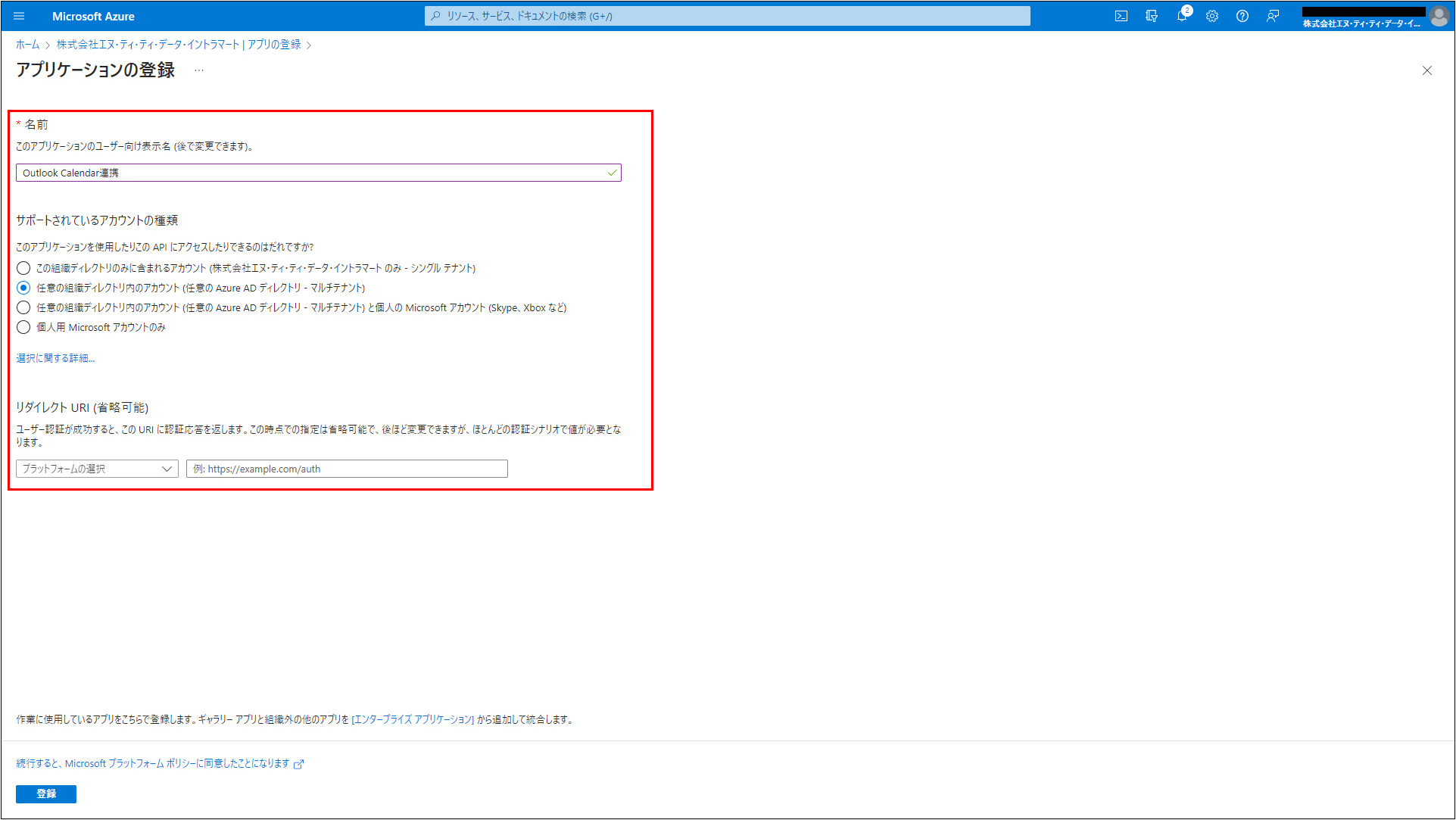Expand the プラットフォームの選択 dropdown

[x=97, y=469]
